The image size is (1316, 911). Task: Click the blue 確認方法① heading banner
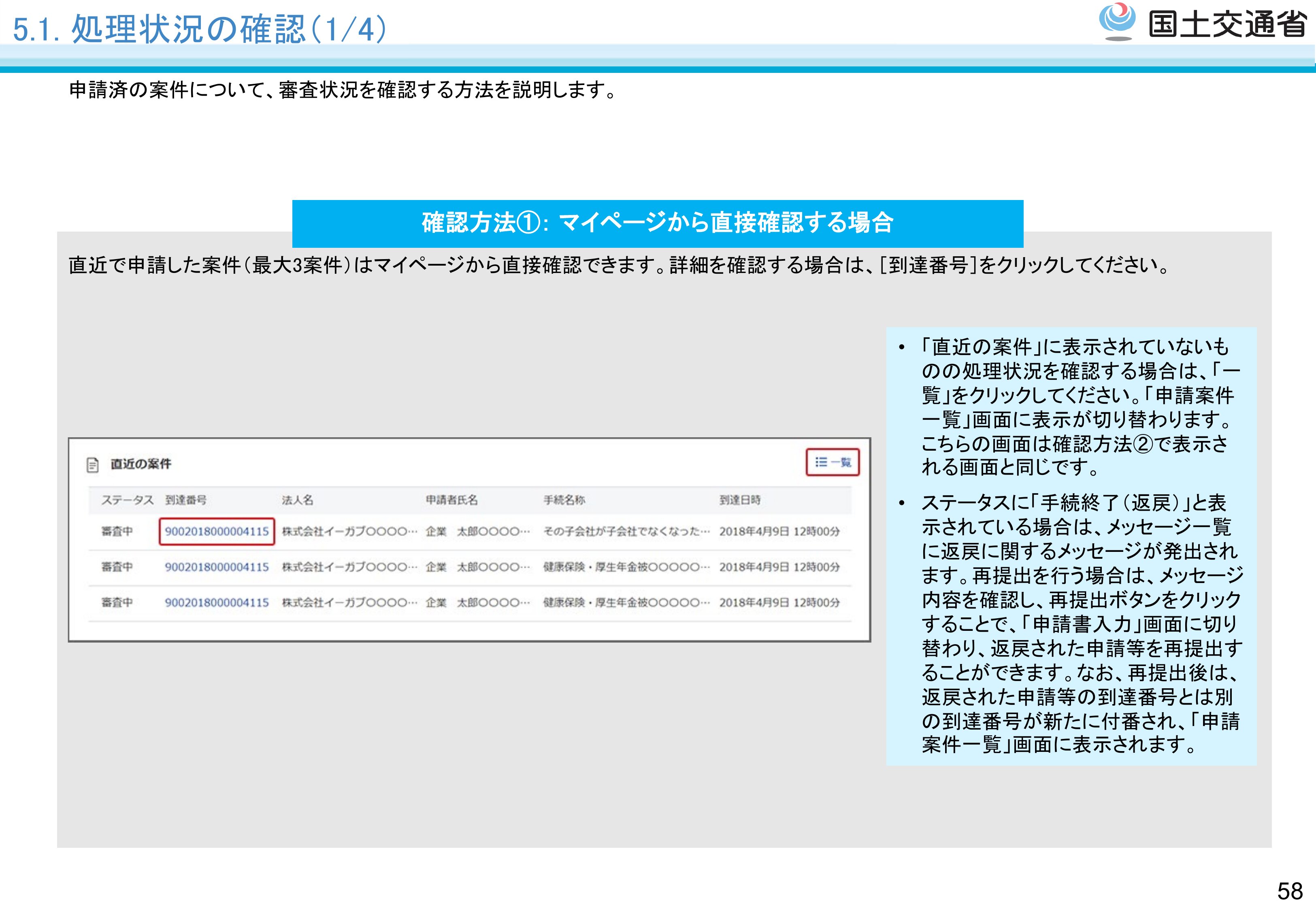point(658,223)
